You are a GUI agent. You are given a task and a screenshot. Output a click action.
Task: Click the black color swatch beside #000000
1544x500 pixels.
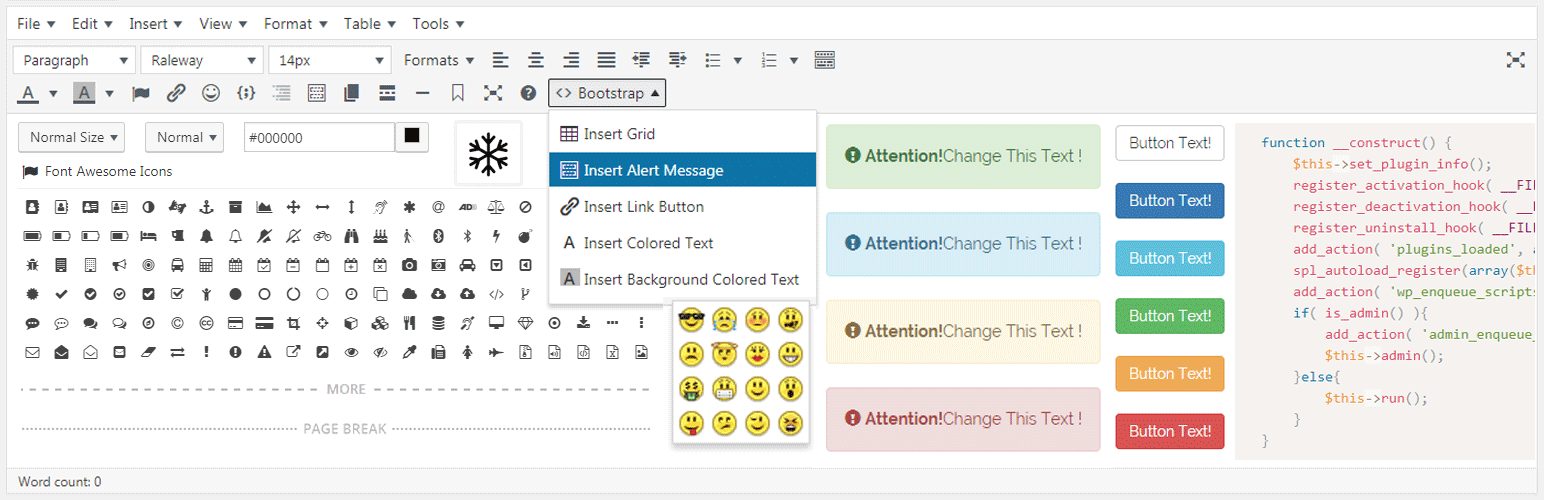tap(411, 137)
